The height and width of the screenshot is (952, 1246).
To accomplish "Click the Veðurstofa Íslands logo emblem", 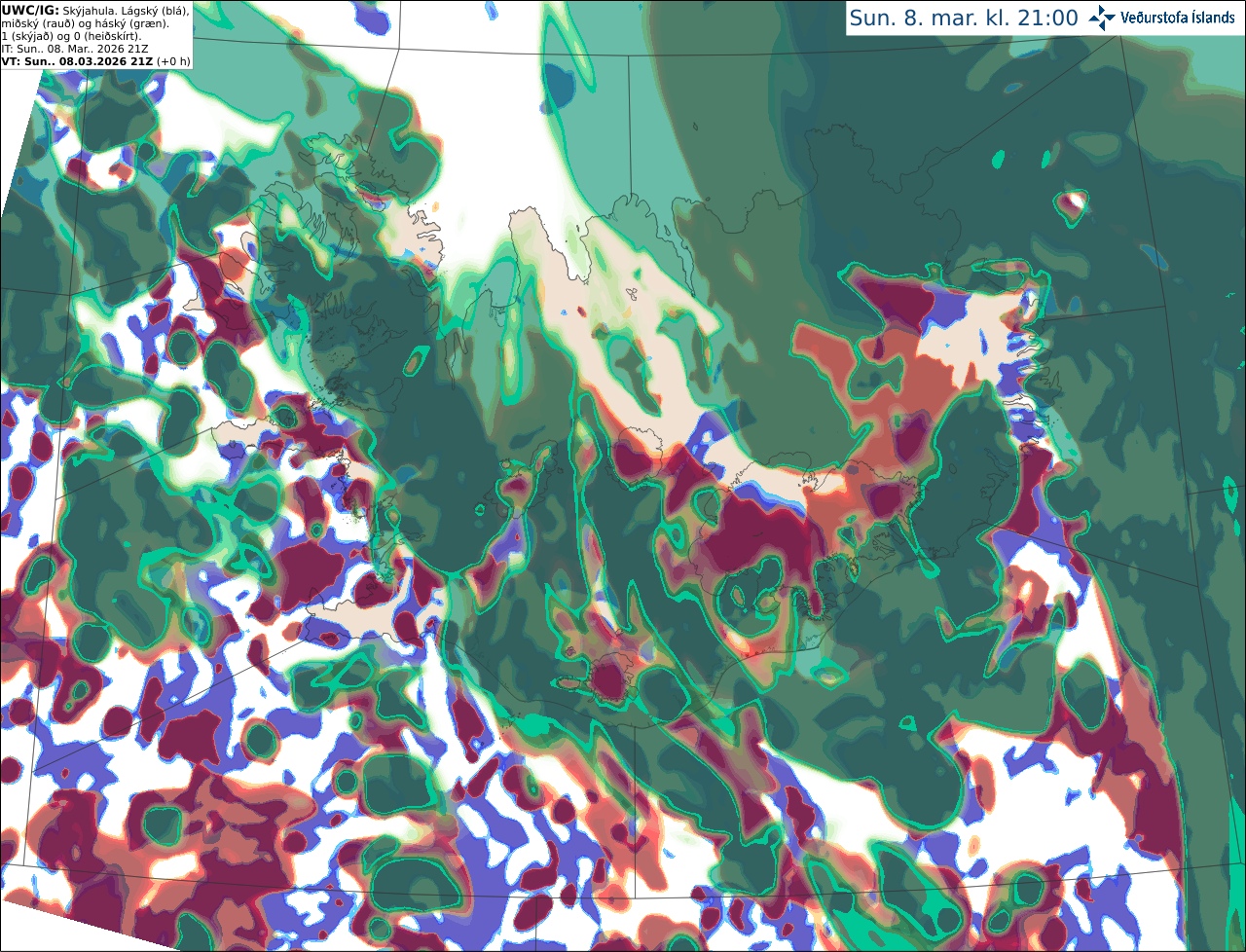I will point(1102,18).
